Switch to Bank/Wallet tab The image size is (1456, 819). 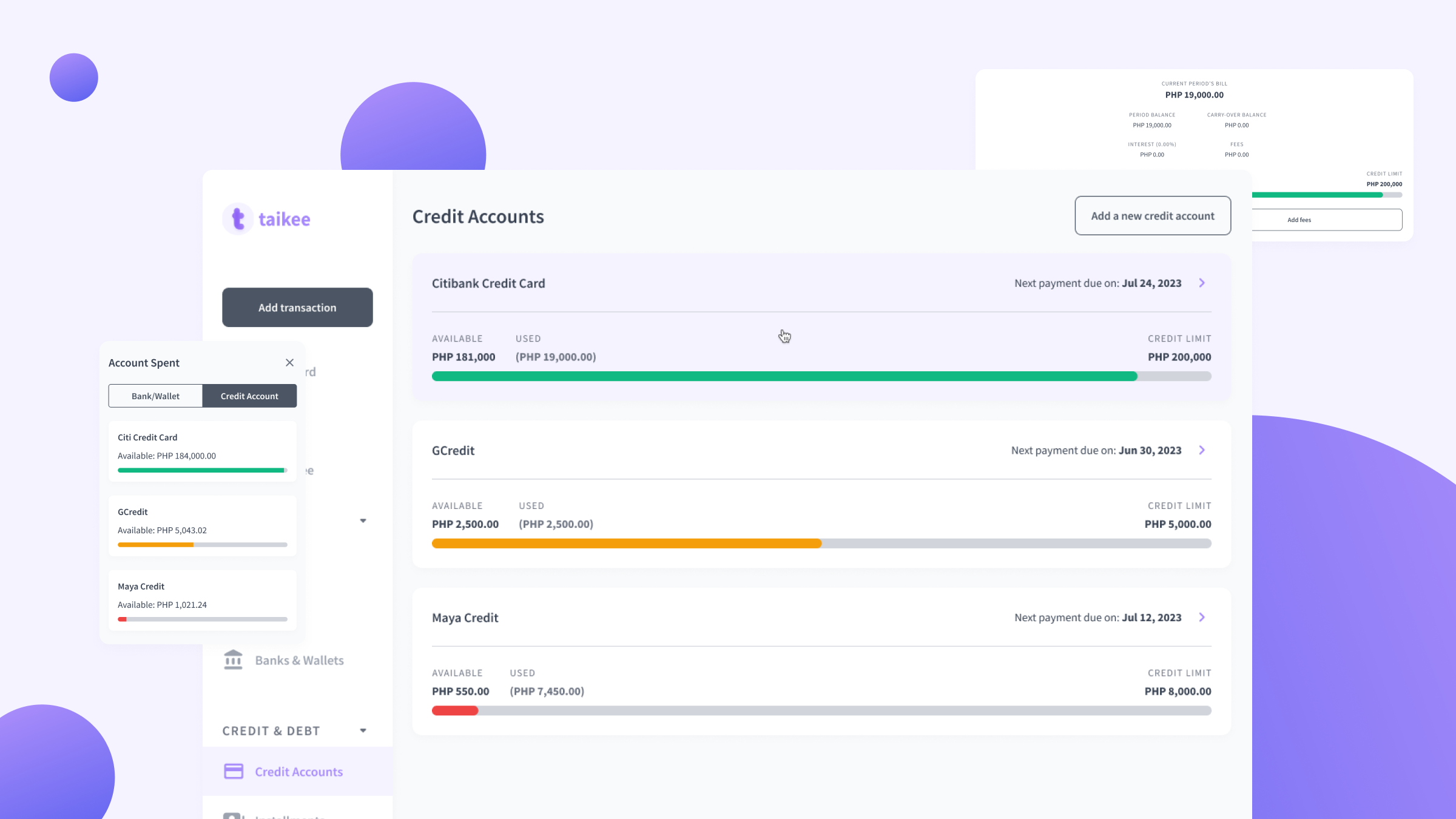[x=155, y=396]
